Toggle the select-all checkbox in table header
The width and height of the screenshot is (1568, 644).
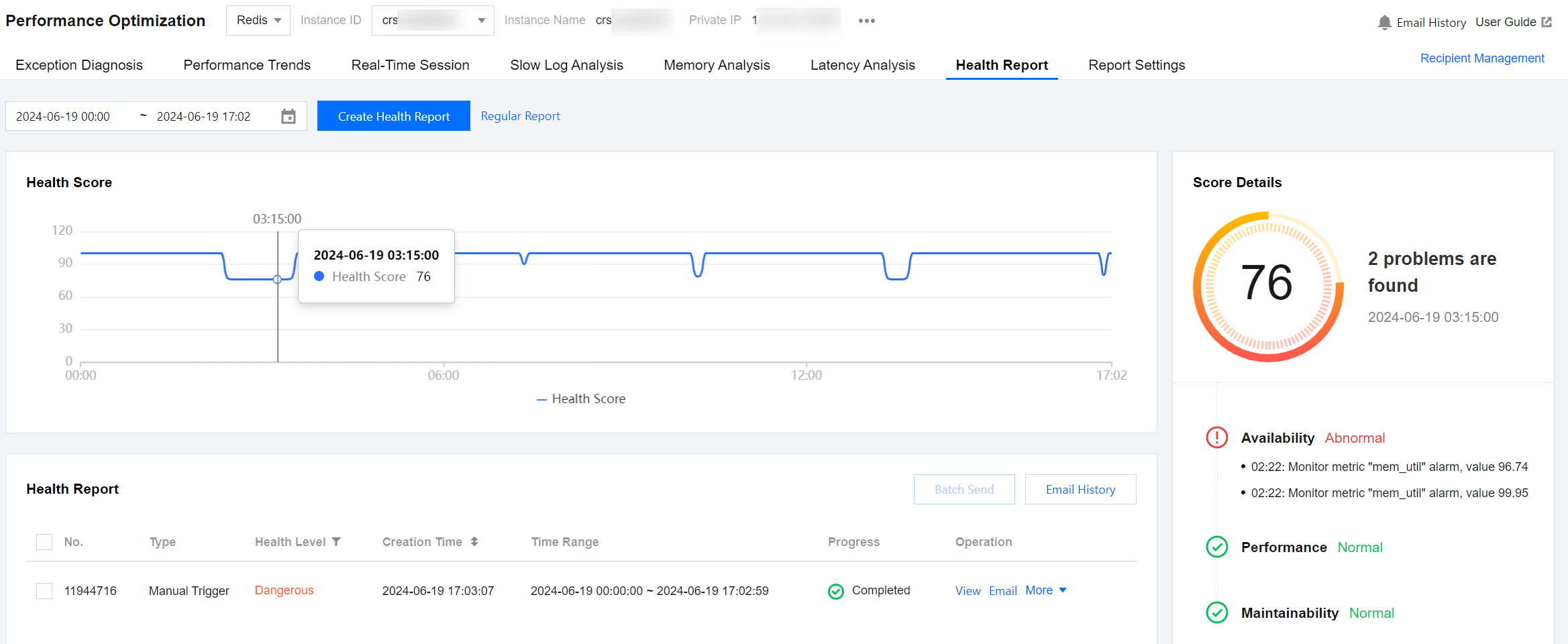[x=44, y=542]
